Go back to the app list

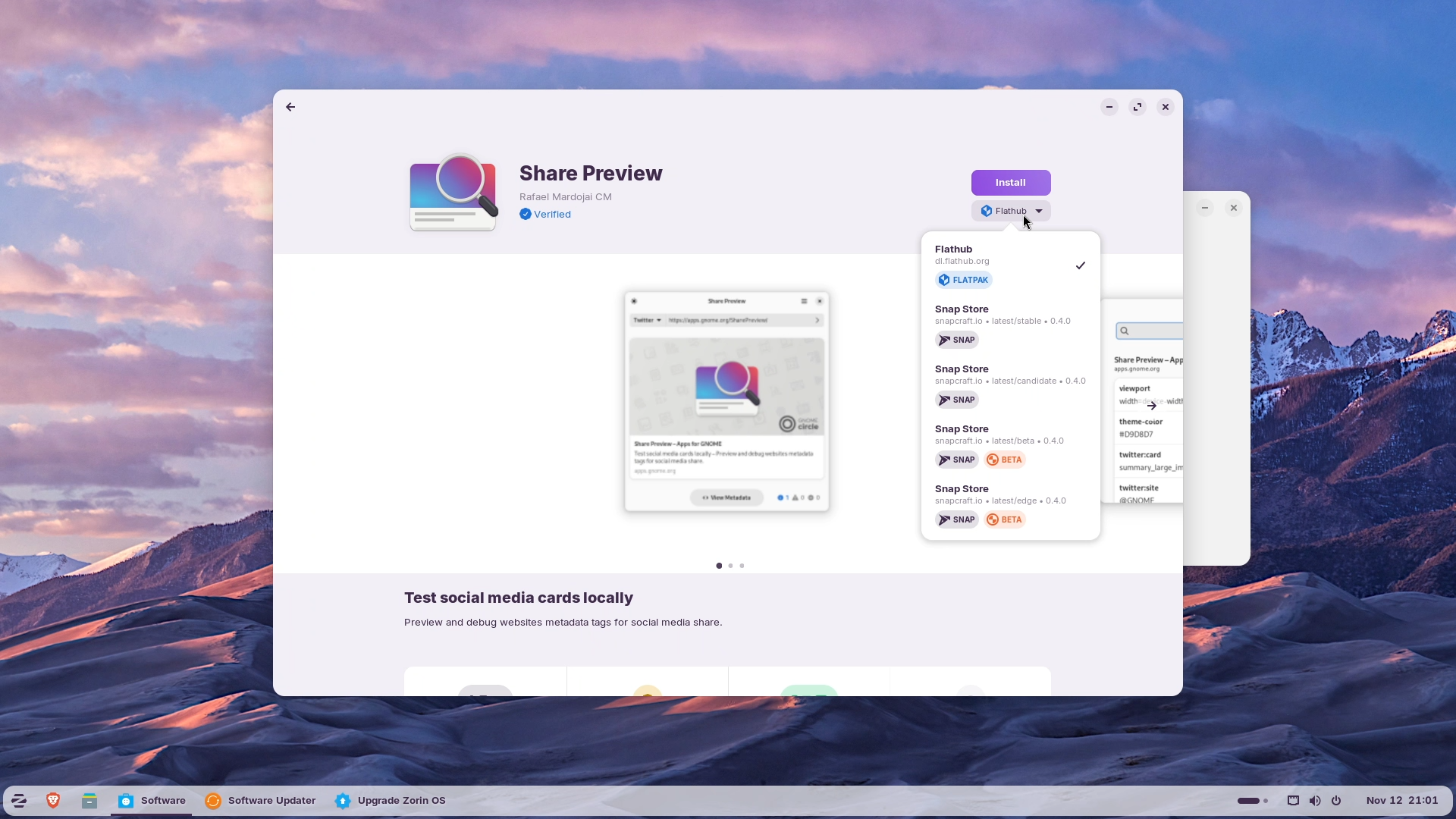[x=290, y=107]
